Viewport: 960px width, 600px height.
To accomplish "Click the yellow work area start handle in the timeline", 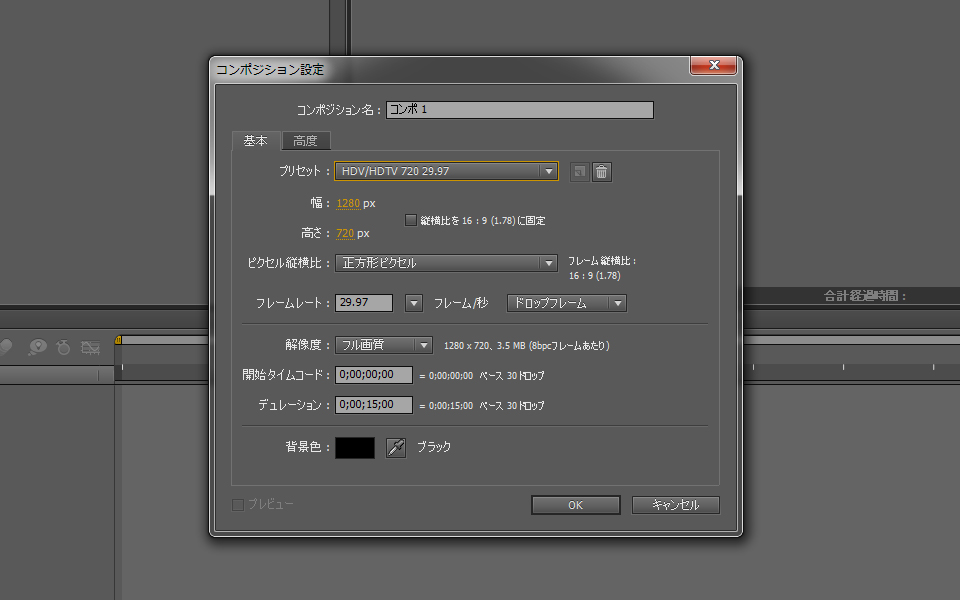I will tap(118, 340).
